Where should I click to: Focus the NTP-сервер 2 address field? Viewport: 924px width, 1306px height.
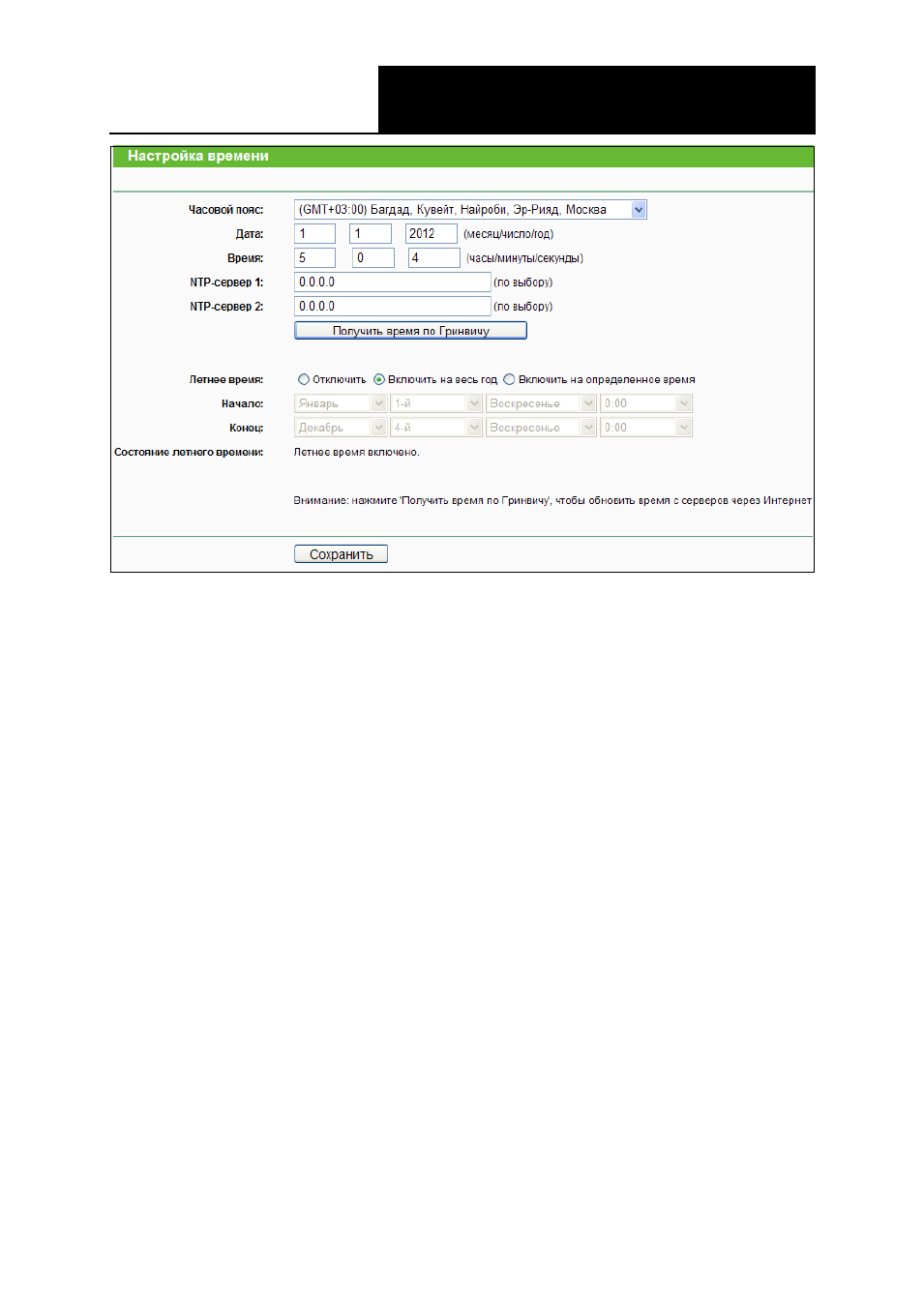pos(392,307)
